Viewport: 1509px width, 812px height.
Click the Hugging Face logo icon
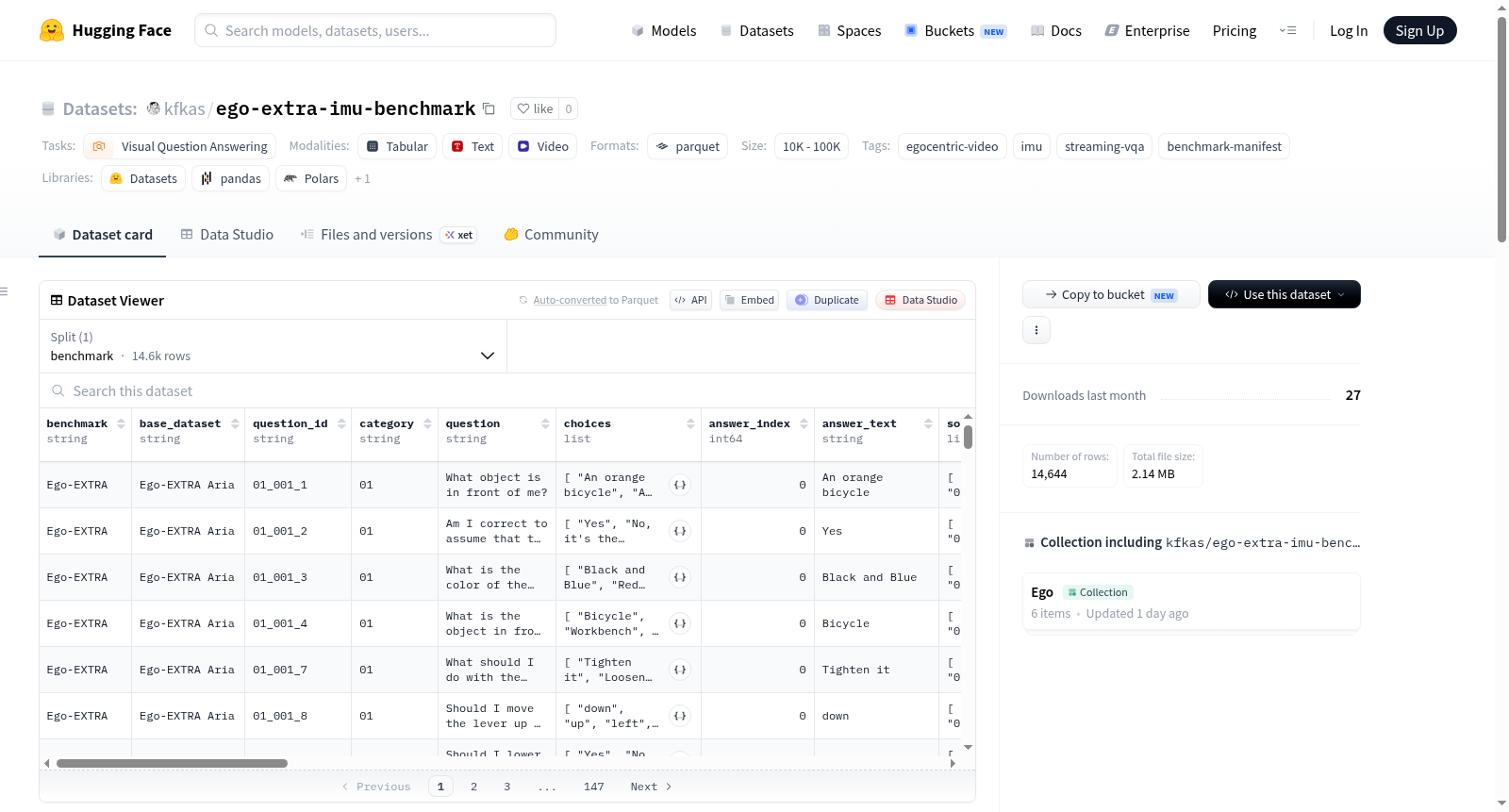point(52,30)
